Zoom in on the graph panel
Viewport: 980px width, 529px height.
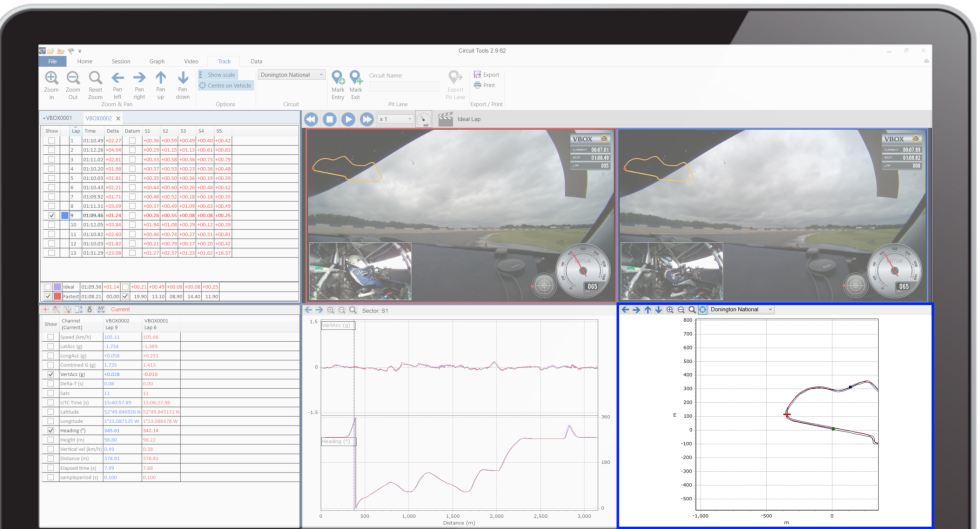tap(331, 310)
